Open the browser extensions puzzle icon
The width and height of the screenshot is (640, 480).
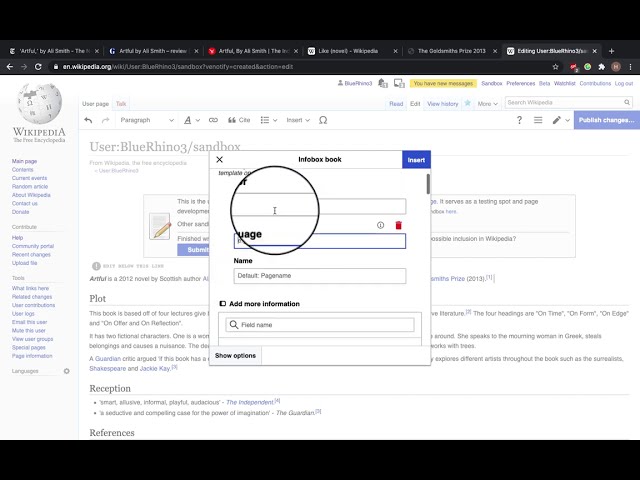coord(602,67)
